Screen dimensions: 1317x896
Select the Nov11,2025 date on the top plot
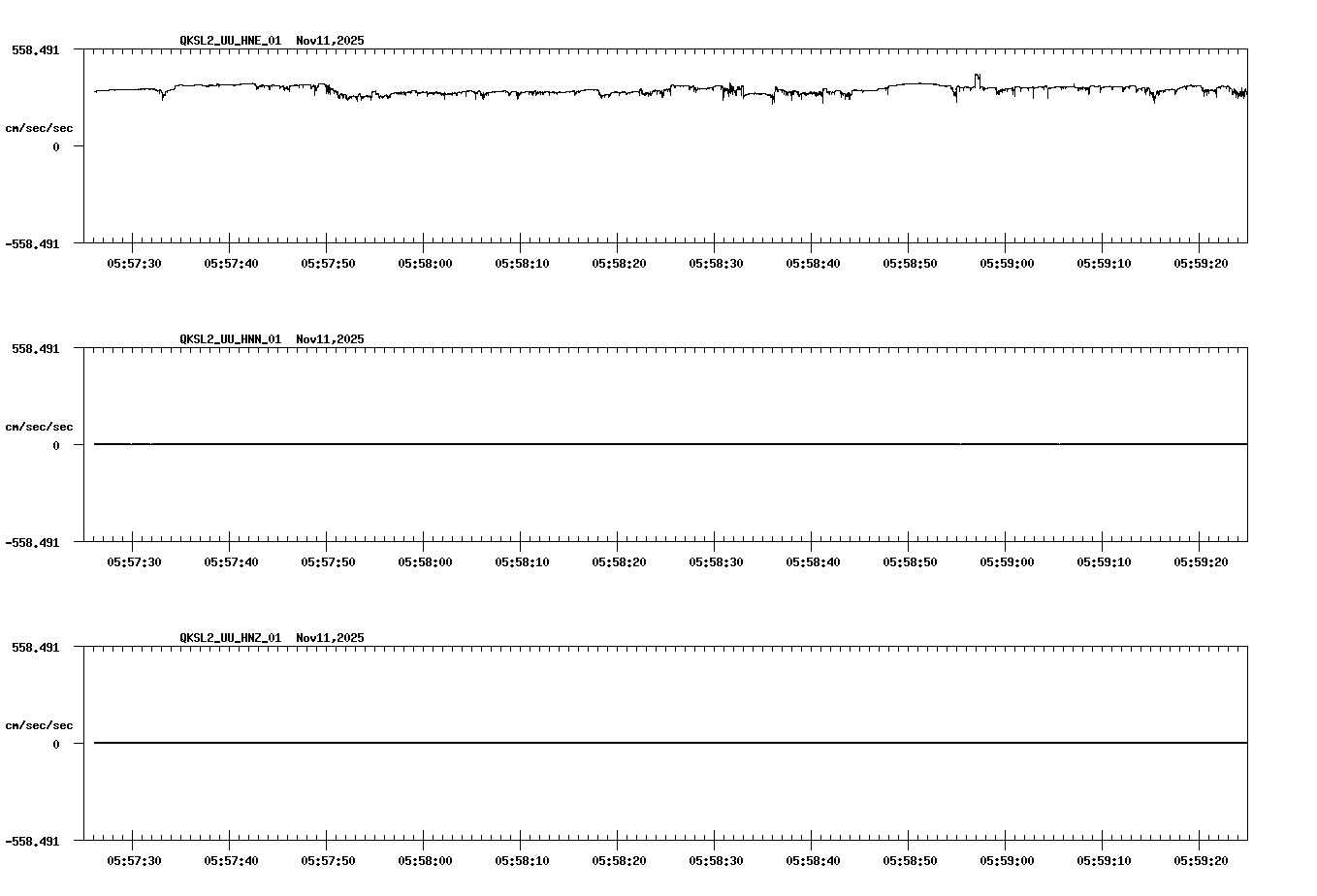330,42
